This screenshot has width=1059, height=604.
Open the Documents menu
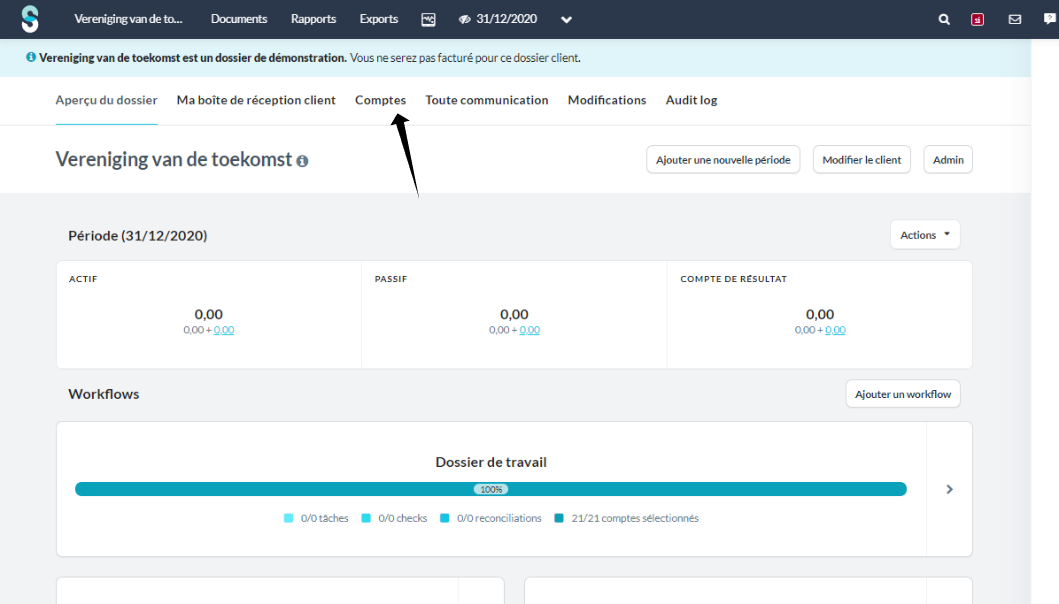click(239, 19)
